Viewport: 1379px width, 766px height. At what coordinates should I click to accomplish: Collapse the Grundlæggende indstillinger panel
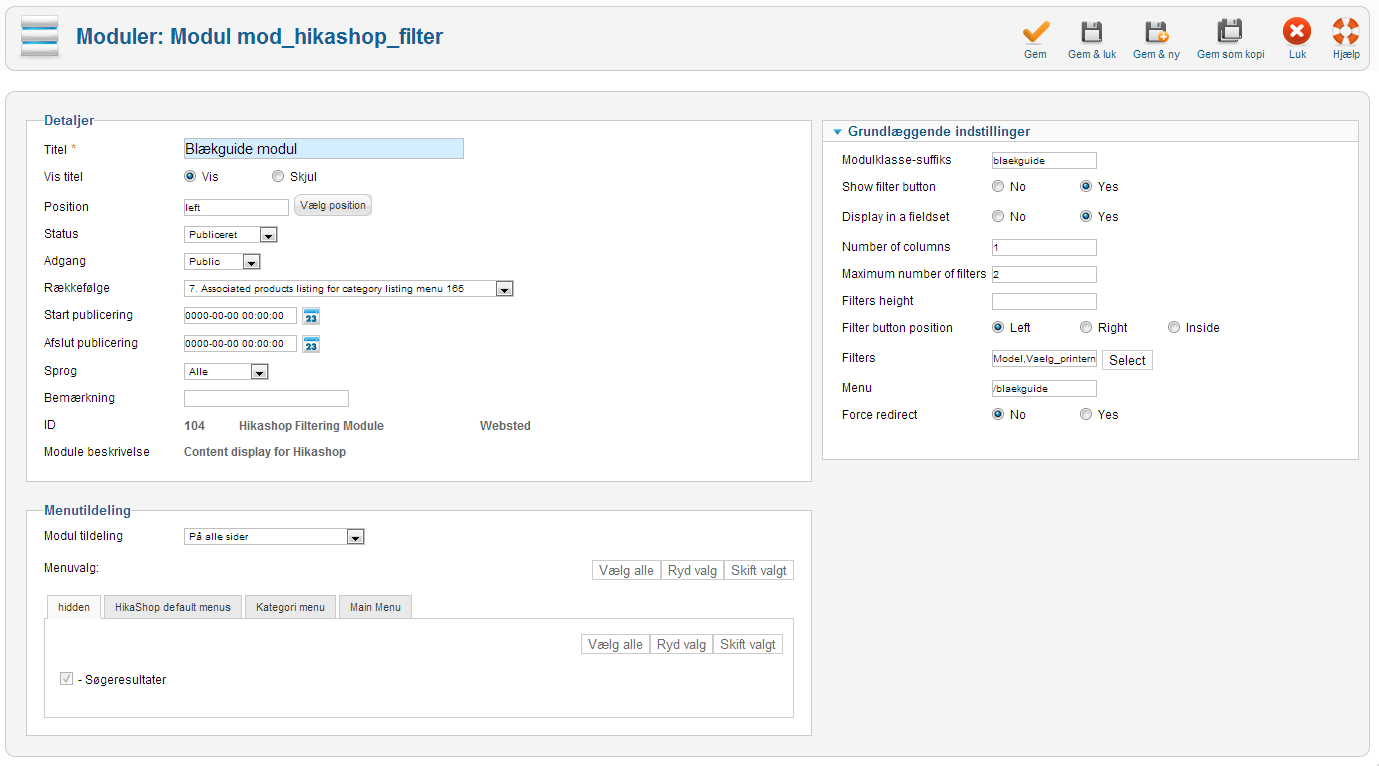point(838,132)
